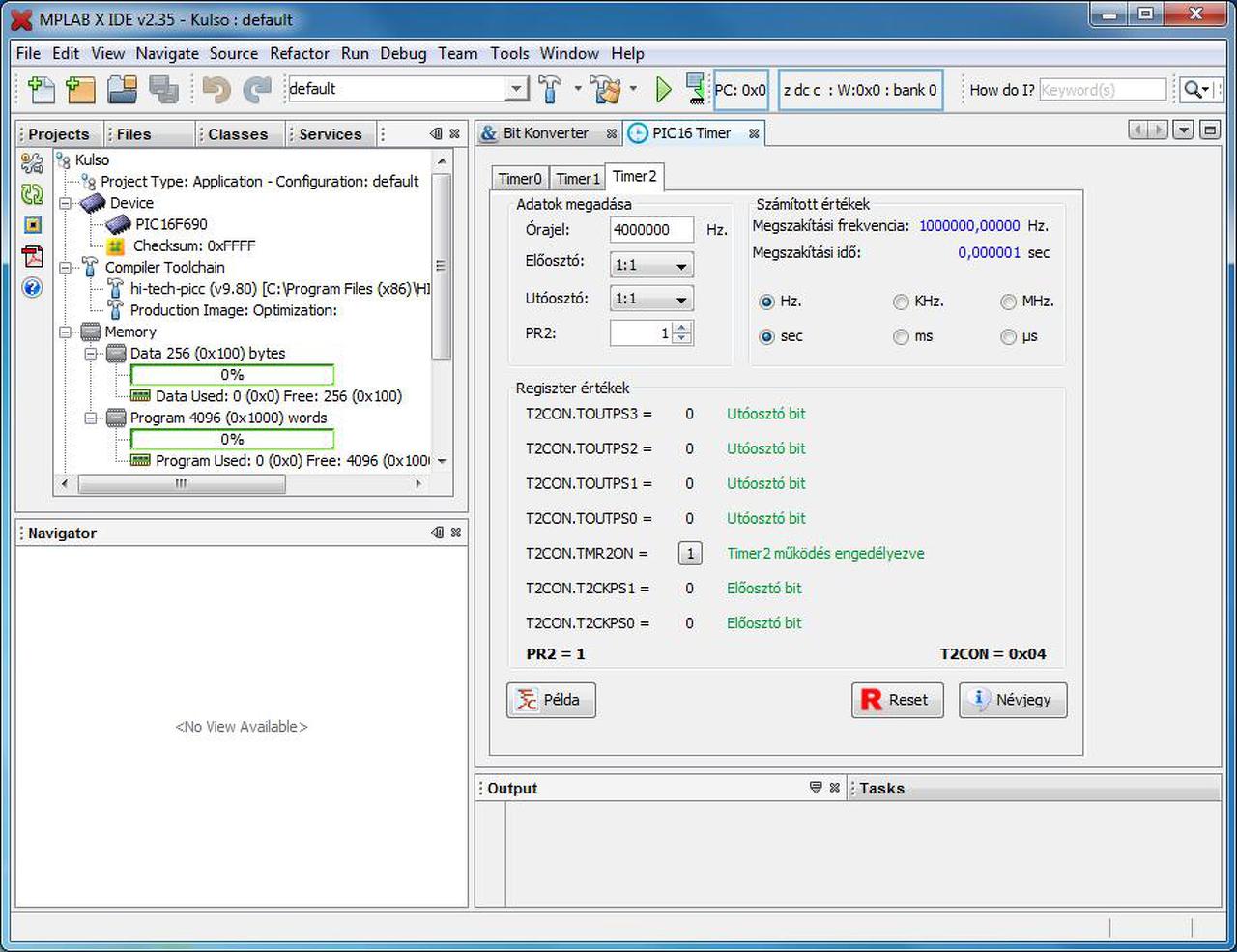Close the Output panel
Image resolution: width=1237 pixels, height=952 pixels.
pos(835,788)
